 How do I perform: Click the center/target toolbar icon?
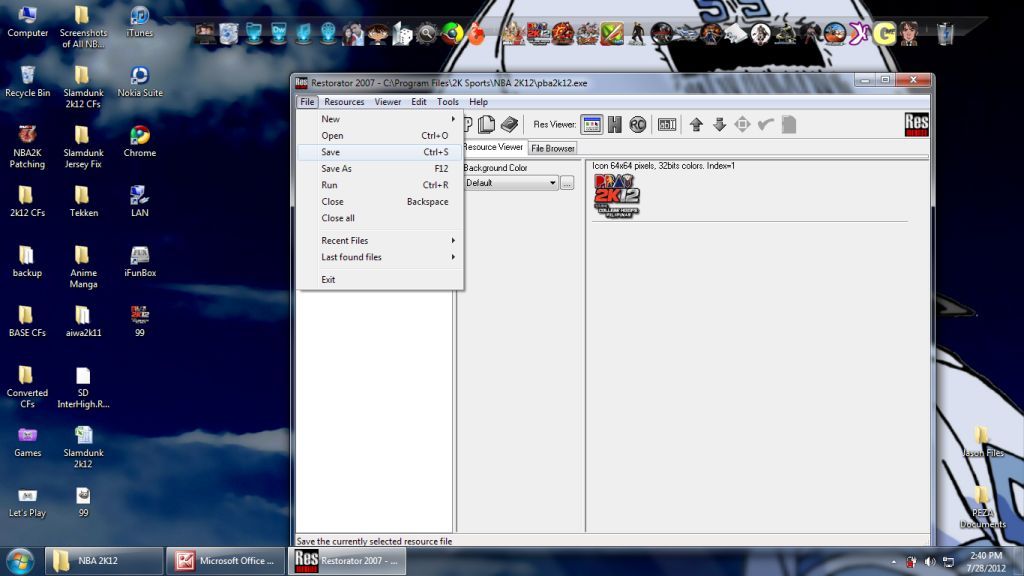pyautogui.click(x=743, y=124)
